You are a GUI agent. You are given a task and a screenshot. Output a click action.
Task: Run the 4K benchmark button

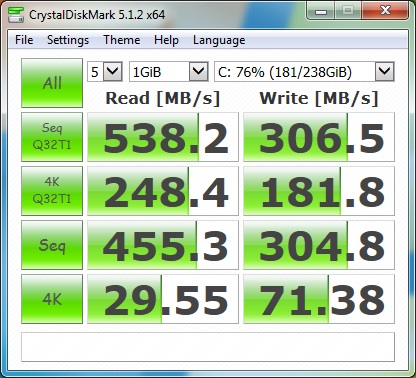(52, 299)
